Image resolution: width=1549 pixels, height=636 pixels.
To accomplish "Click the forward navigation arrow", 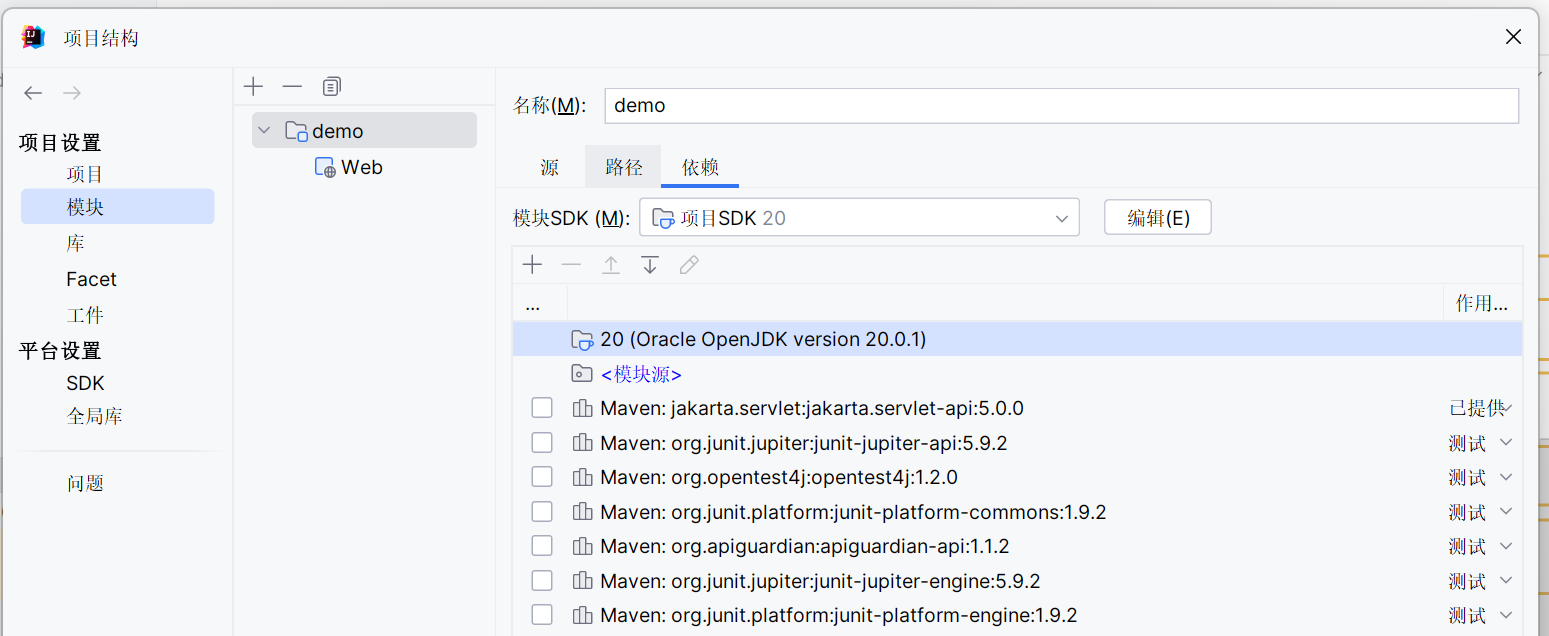I will click(72, 93).
